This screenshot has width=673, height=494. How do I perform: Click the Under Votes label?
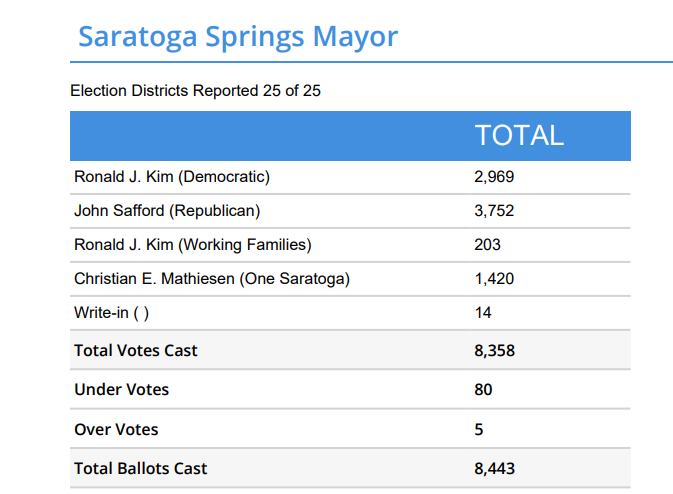click(122, 389)
